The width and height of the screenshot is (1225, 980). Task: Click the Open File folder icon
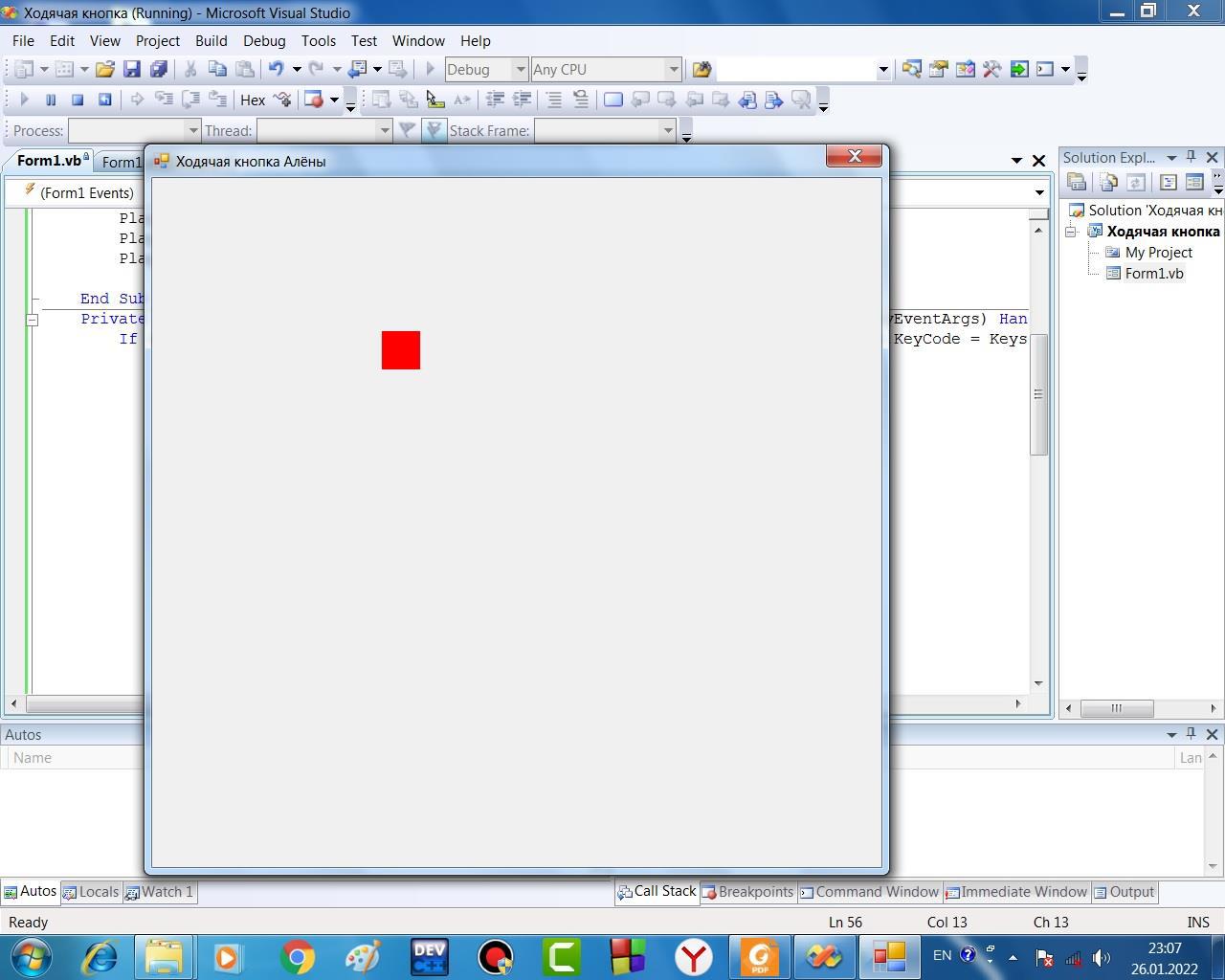(105, 69)
